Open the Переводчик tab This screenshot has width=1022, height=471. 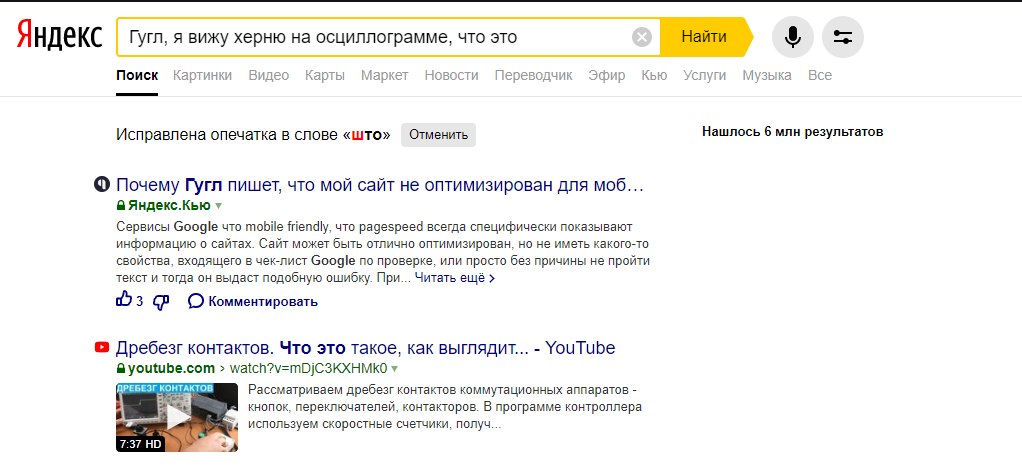tap(533, 76)
